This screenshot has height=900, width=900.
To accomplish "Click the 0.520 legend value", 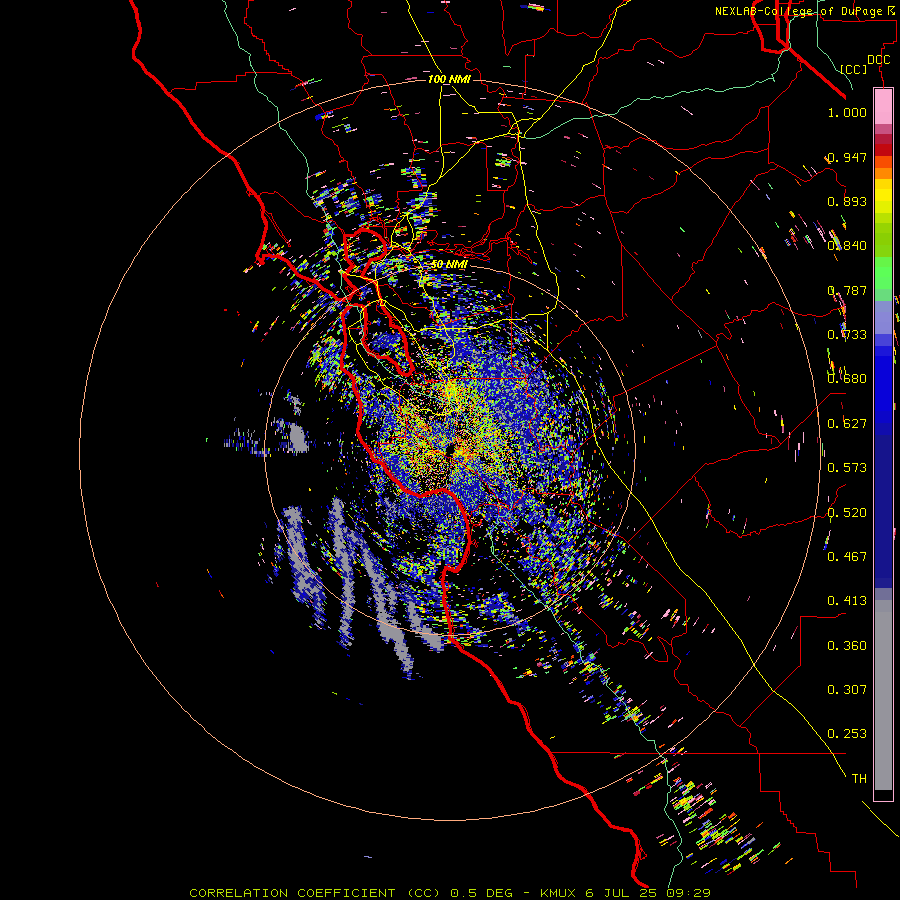I will point(847,513).
